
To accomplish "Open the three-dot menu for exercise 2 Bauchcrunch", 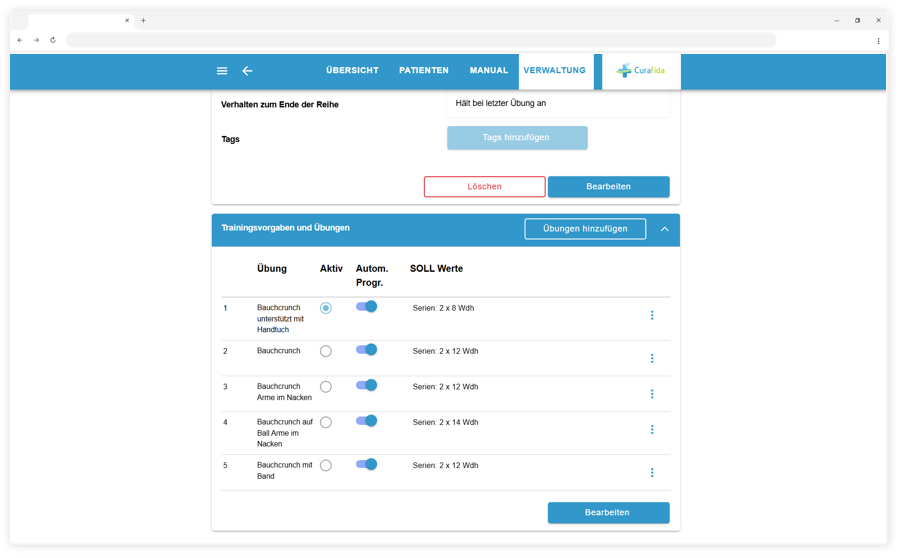I will (652, 358).
